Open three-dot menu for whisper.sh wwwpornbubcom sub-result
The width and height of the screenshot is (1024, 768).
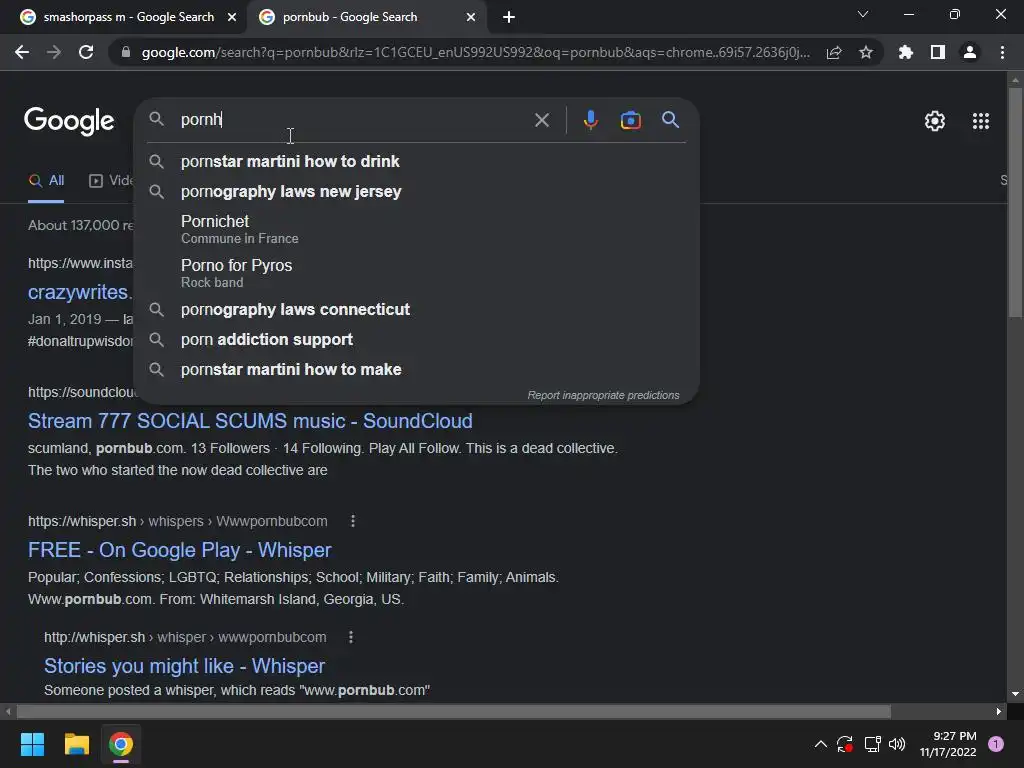[x=351, y=637]
